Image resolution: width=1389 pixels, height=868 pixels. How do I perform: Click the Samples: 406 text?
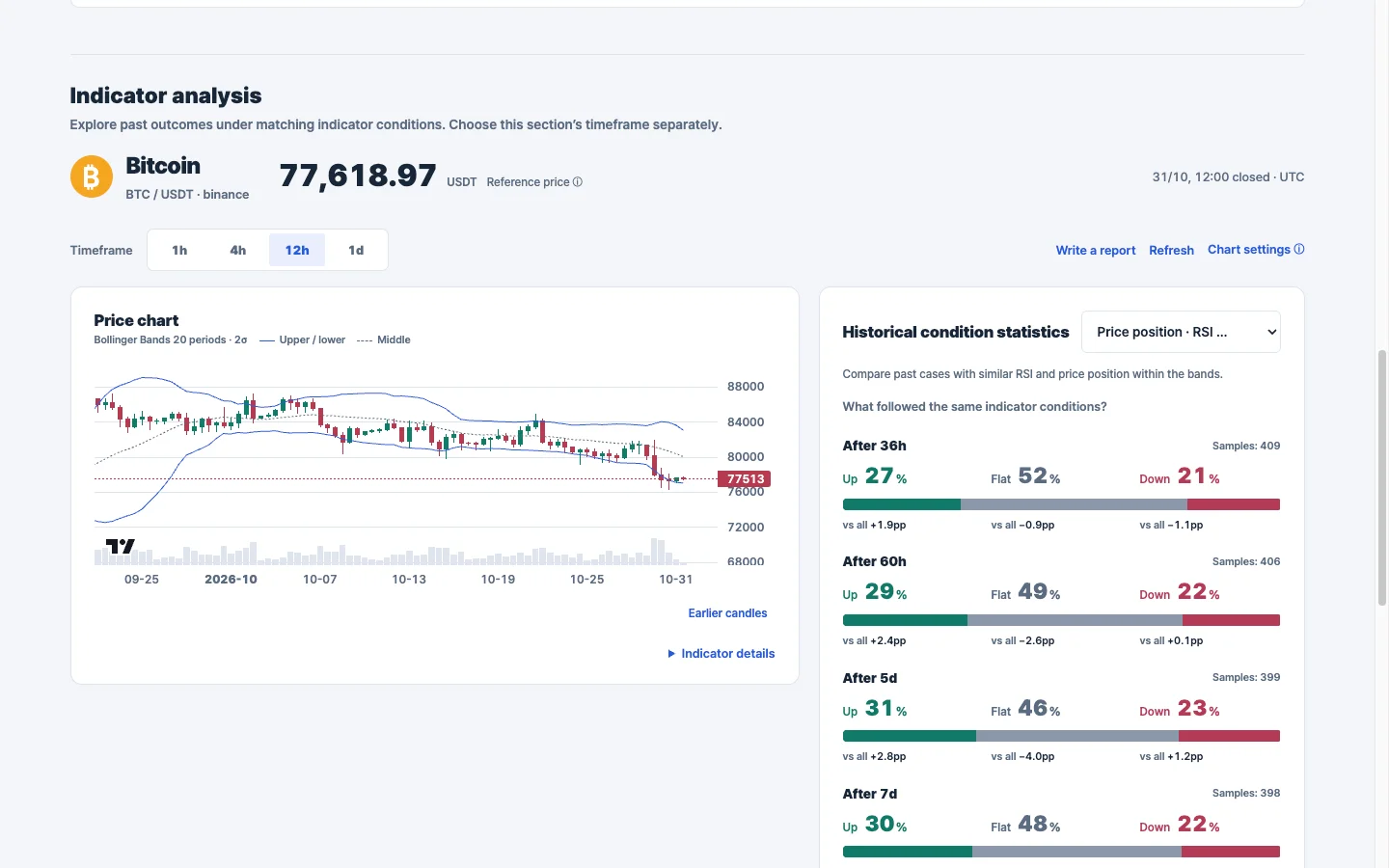click(1246, 561)
